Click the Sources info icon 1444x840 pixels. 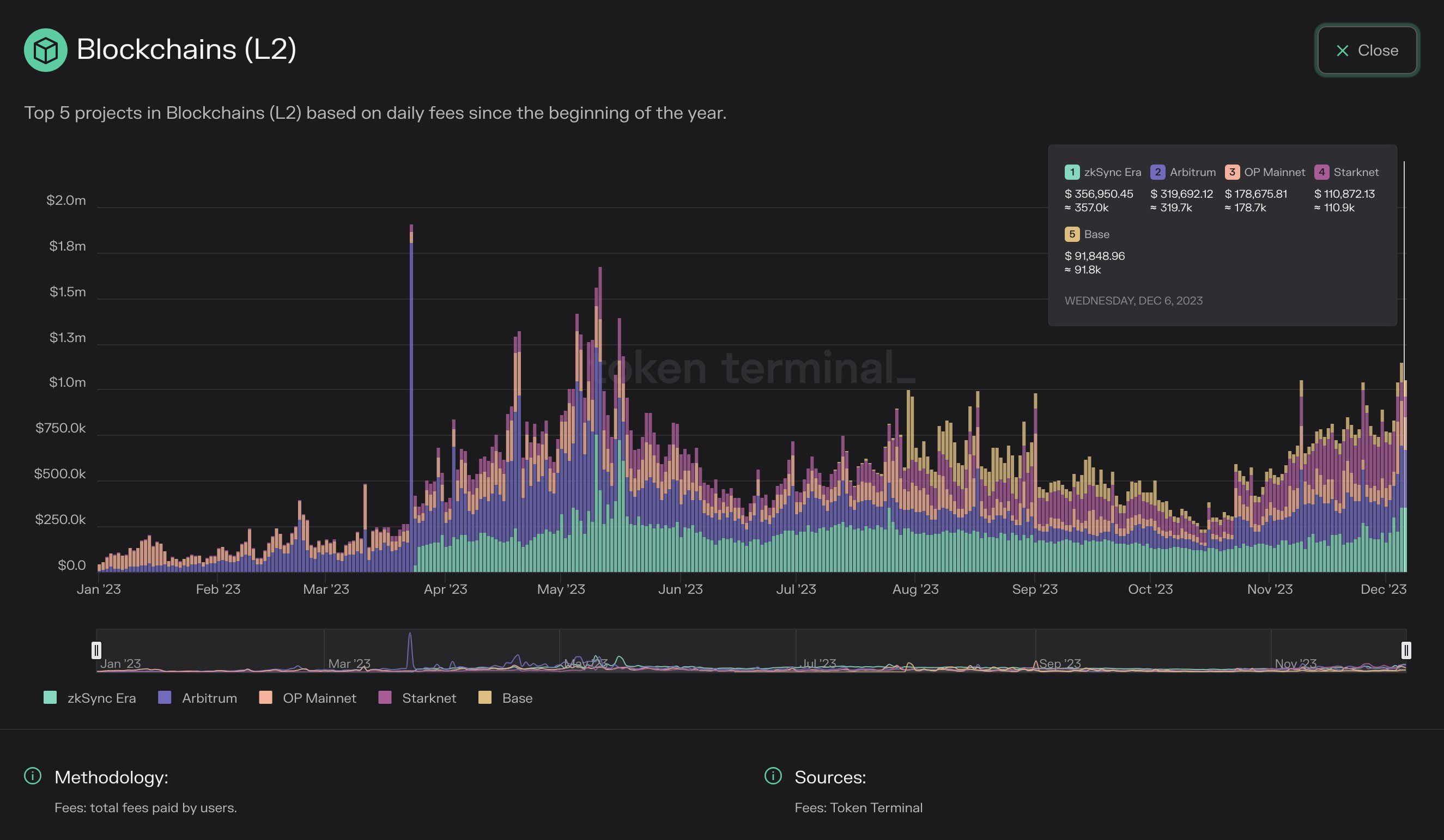click(773, 776)
